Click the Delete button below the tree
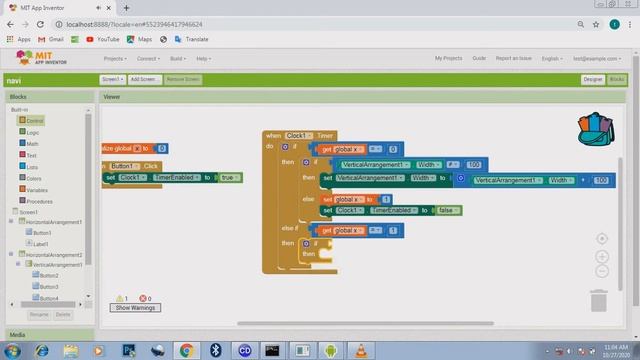Viewport: 640px width, 360px height. 63,315
